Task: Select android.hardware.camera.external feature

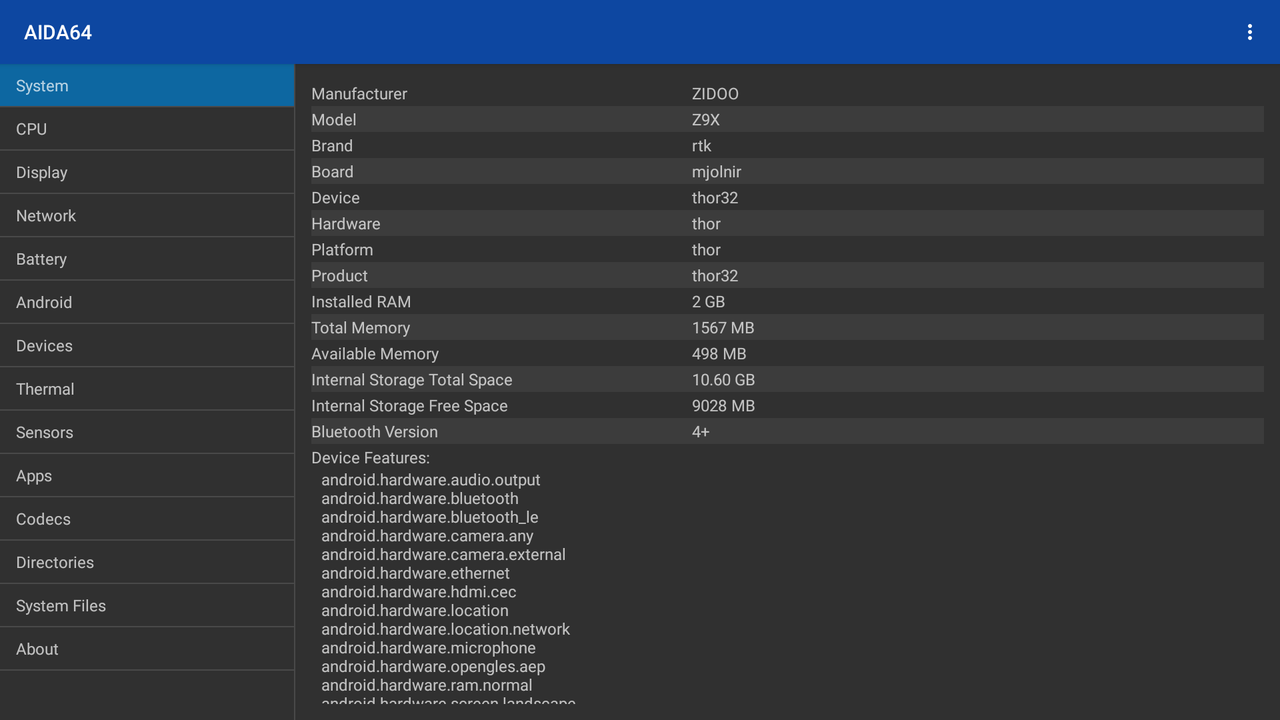Action: pyautogui.click(x=443, y=555)
